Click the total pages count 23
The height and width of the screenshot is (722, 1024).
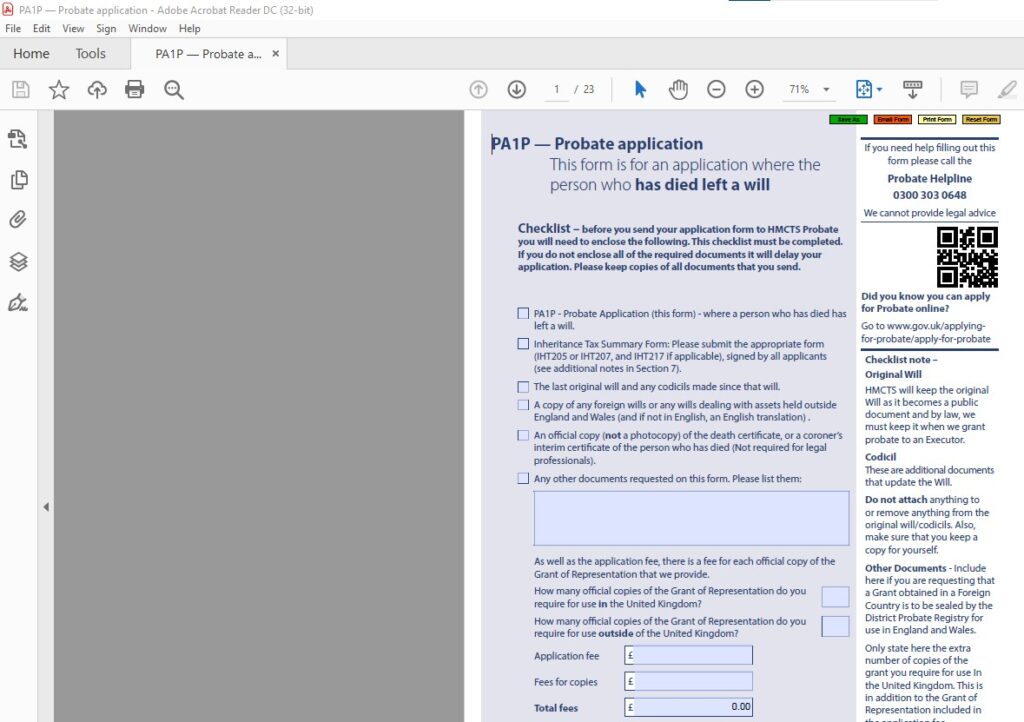(x=588, y=89)
